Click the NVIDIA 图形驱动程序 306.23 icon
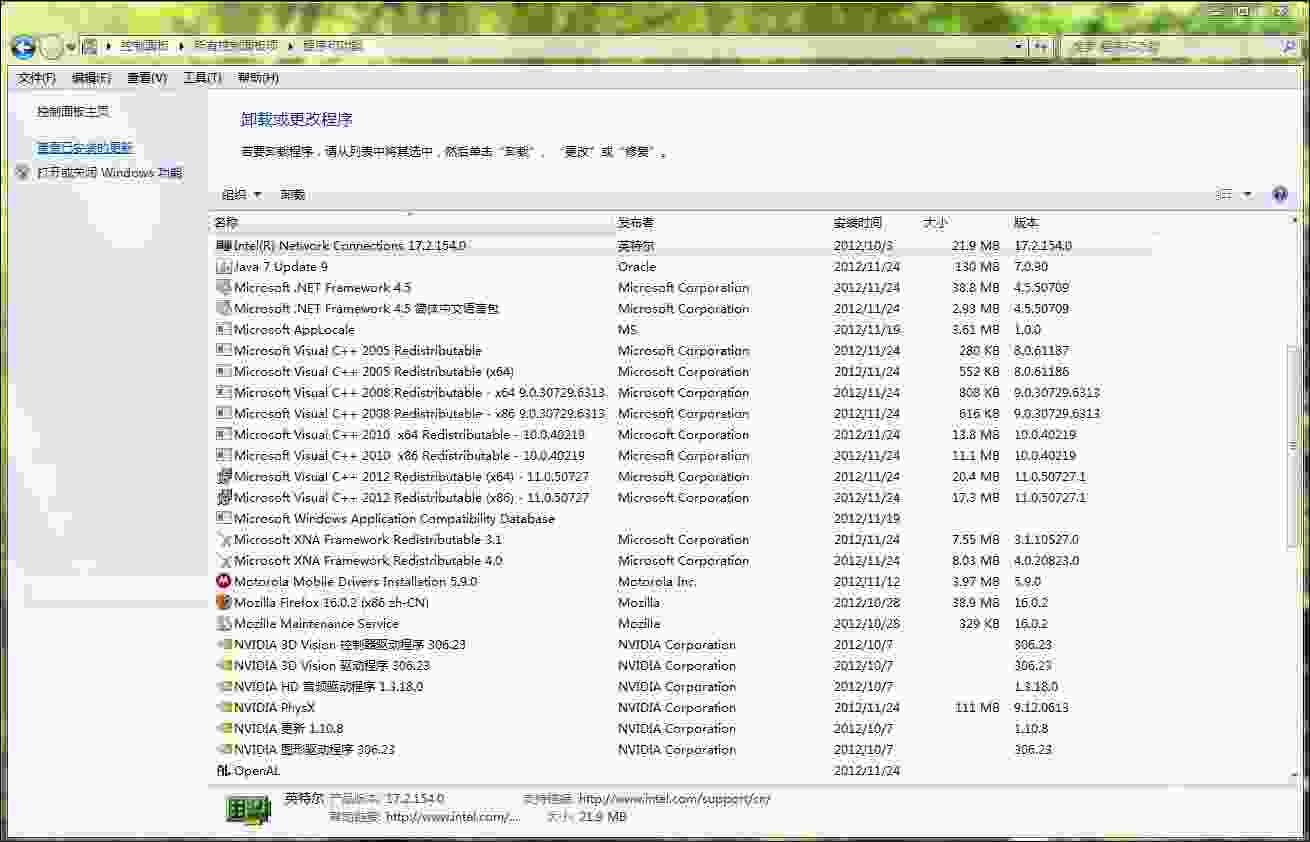Image resolution: width=1310 pixels, height=842 pixels. click(x=224, y=749)
